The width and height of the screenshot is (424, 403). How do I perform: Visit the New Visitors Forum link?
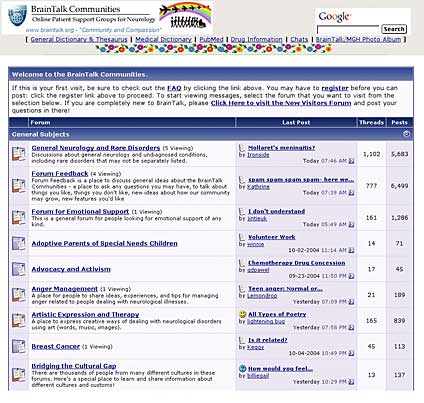click(x=281, y=103)
